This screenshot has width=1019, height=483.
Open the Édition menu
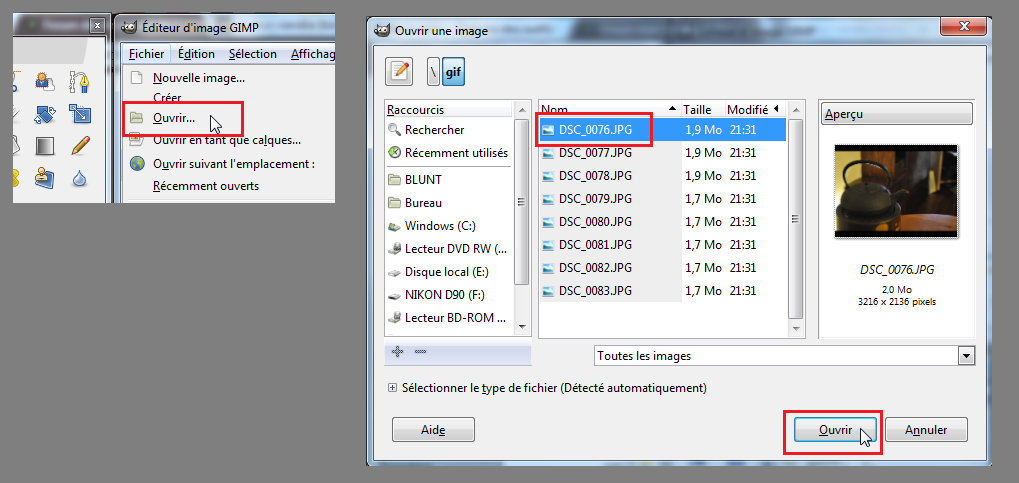pyautogui.click(x=197, y=54)
